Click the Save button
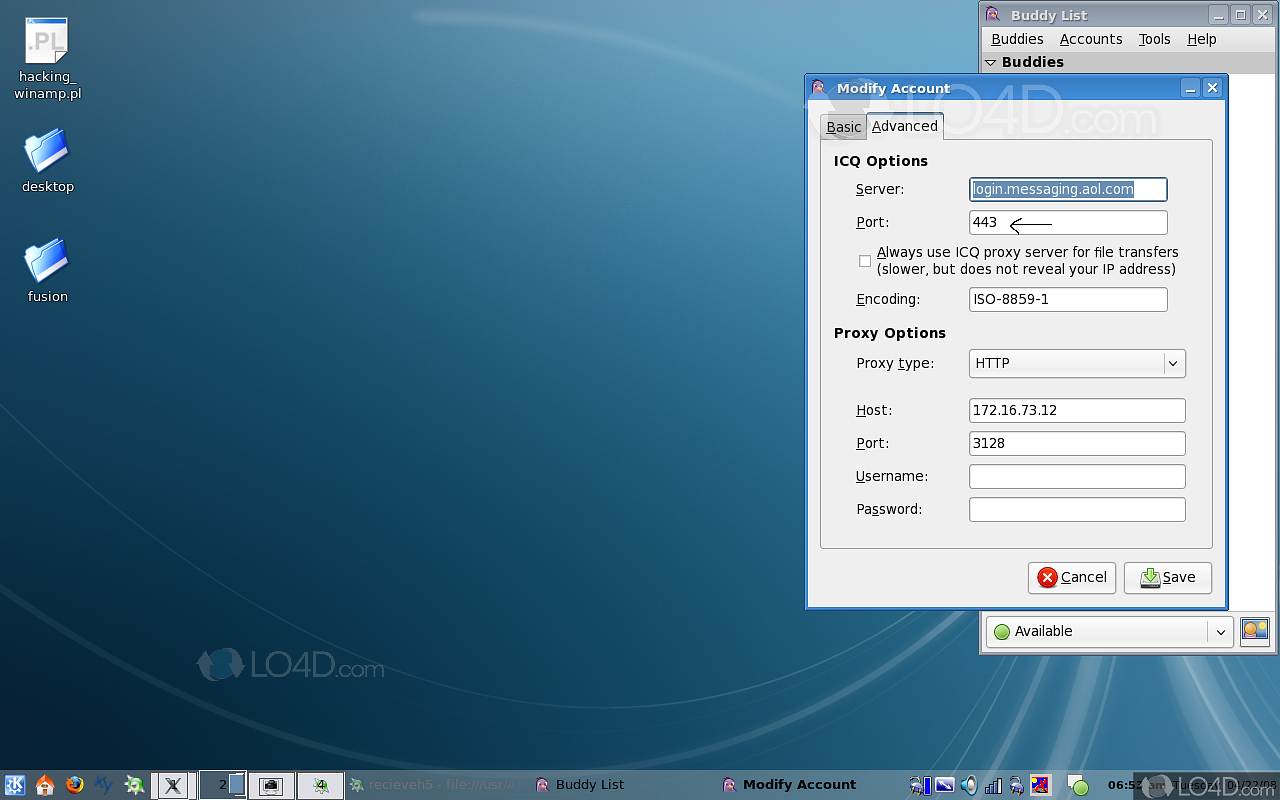Viewport: 1280px width, 800px height. [1168, 577]
